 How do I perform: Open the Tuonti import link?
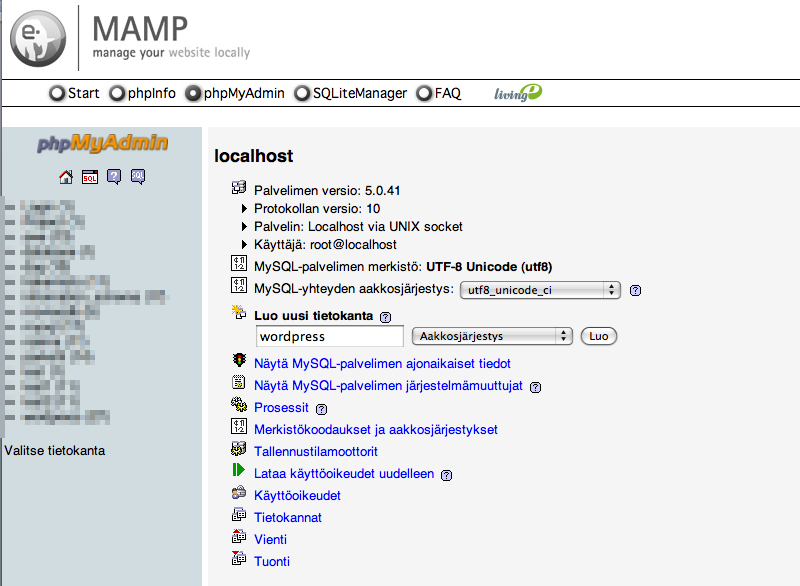[272, 561]
